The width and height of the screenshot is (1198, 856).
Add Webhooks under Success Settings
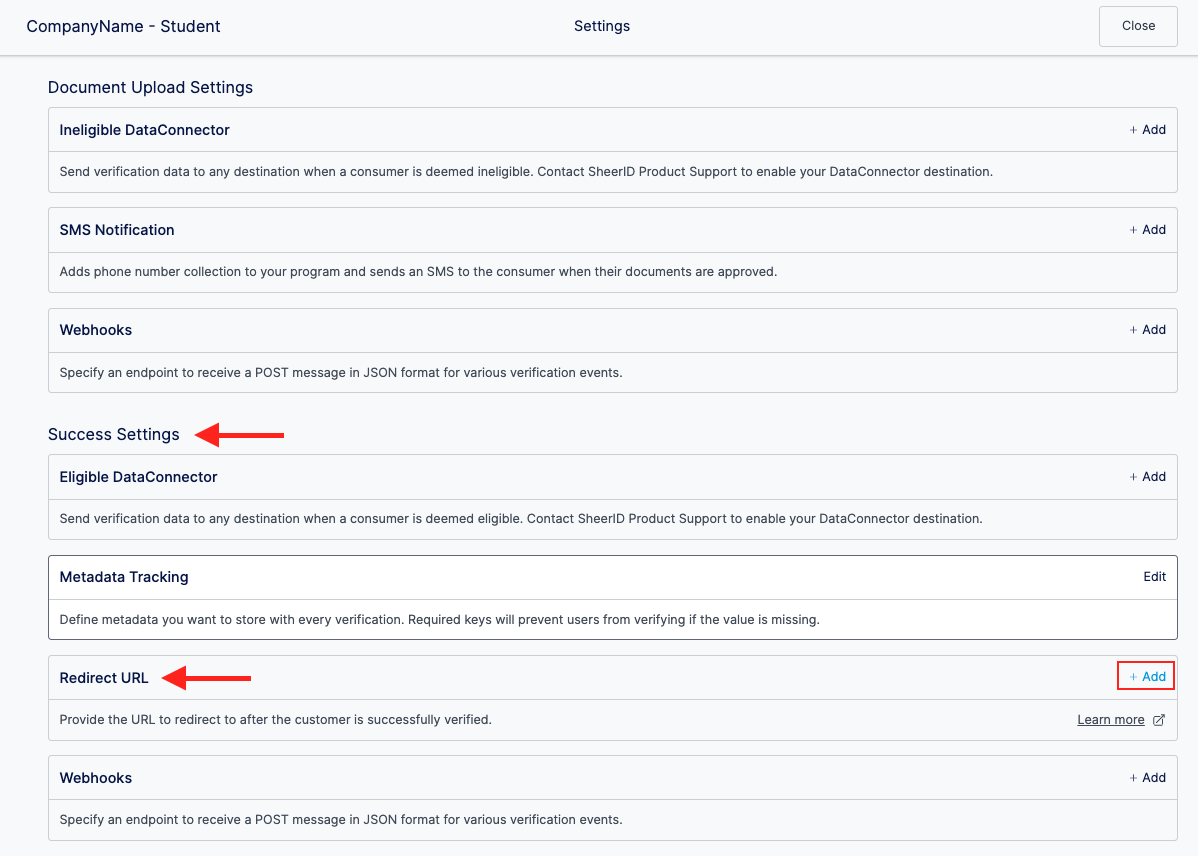(x=1147, y=778)
